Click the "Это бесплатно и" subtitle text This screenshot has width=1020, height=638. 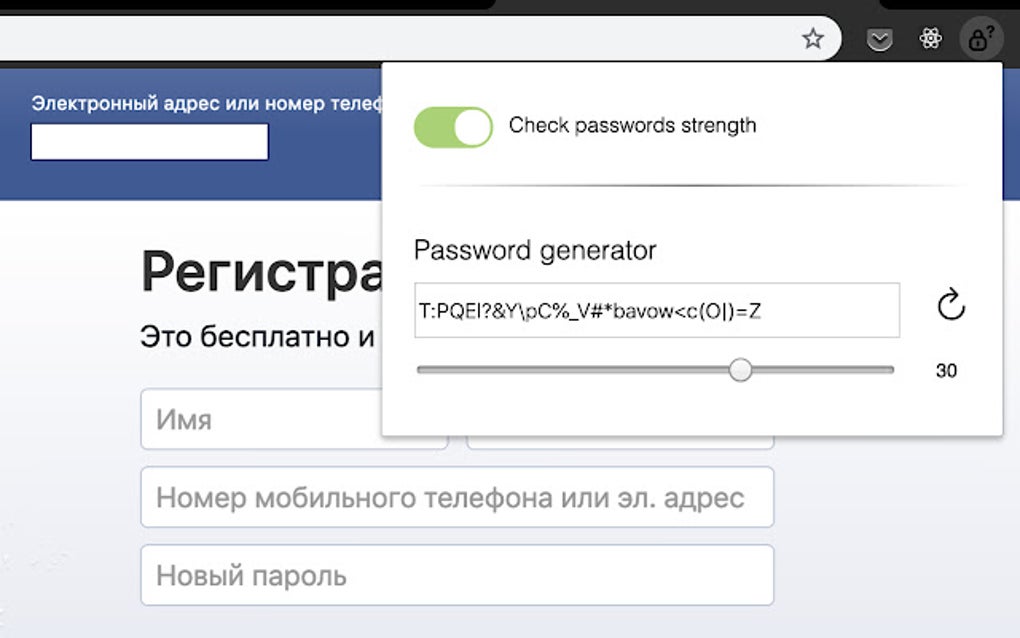tap(257, 336)
